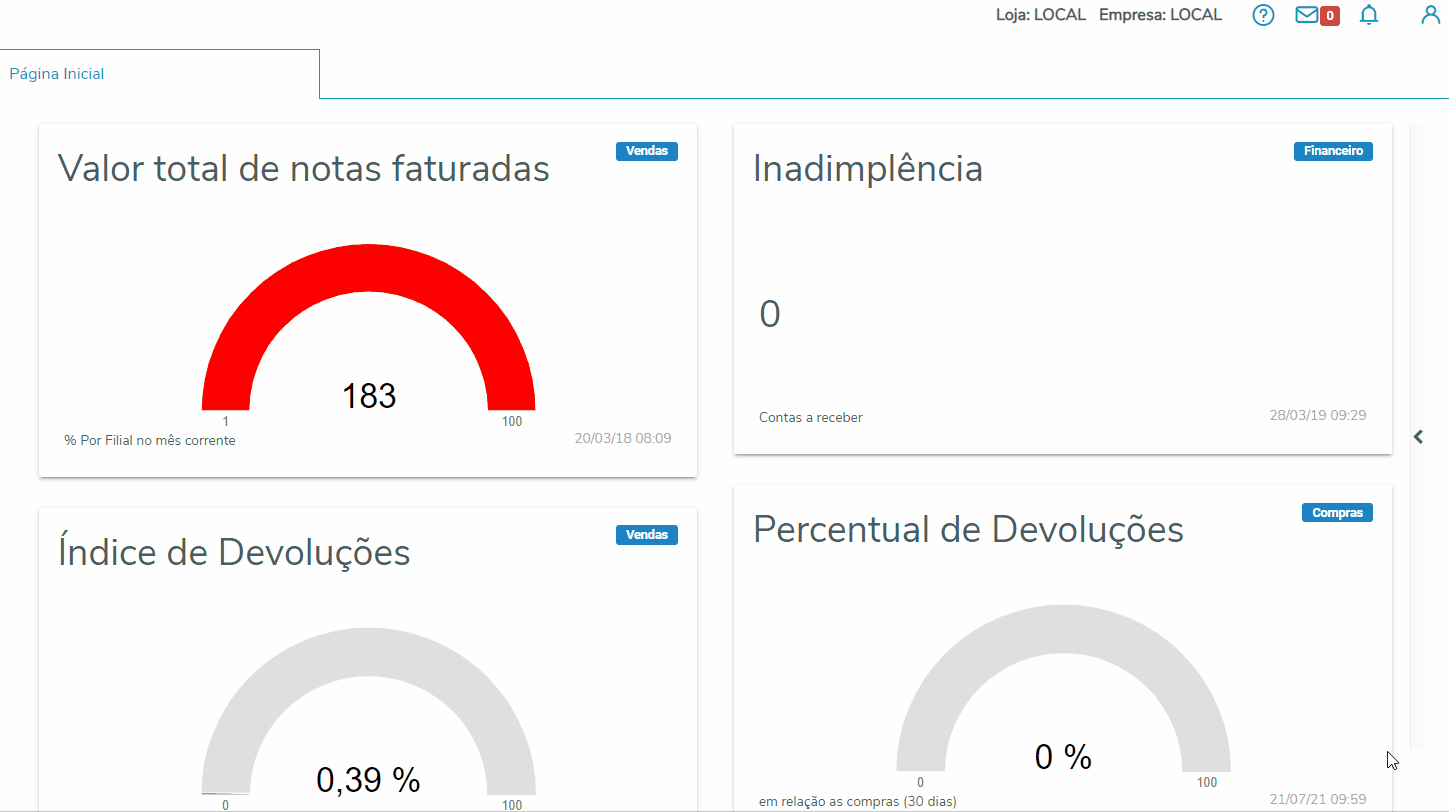Click Vendas tag on Valor total card

647,151
